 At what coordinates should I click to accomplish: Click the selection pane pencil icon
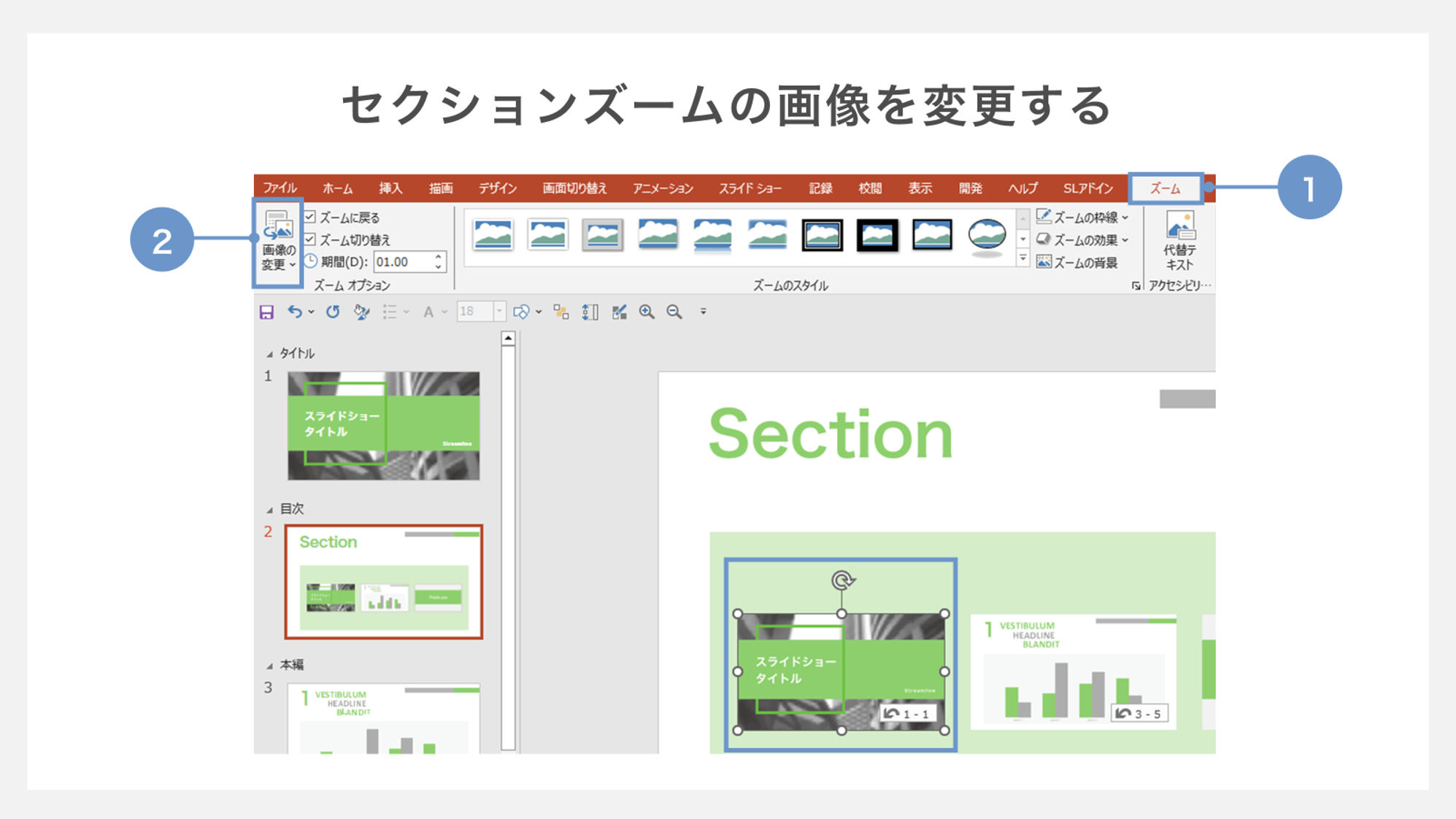pos(619,312)
